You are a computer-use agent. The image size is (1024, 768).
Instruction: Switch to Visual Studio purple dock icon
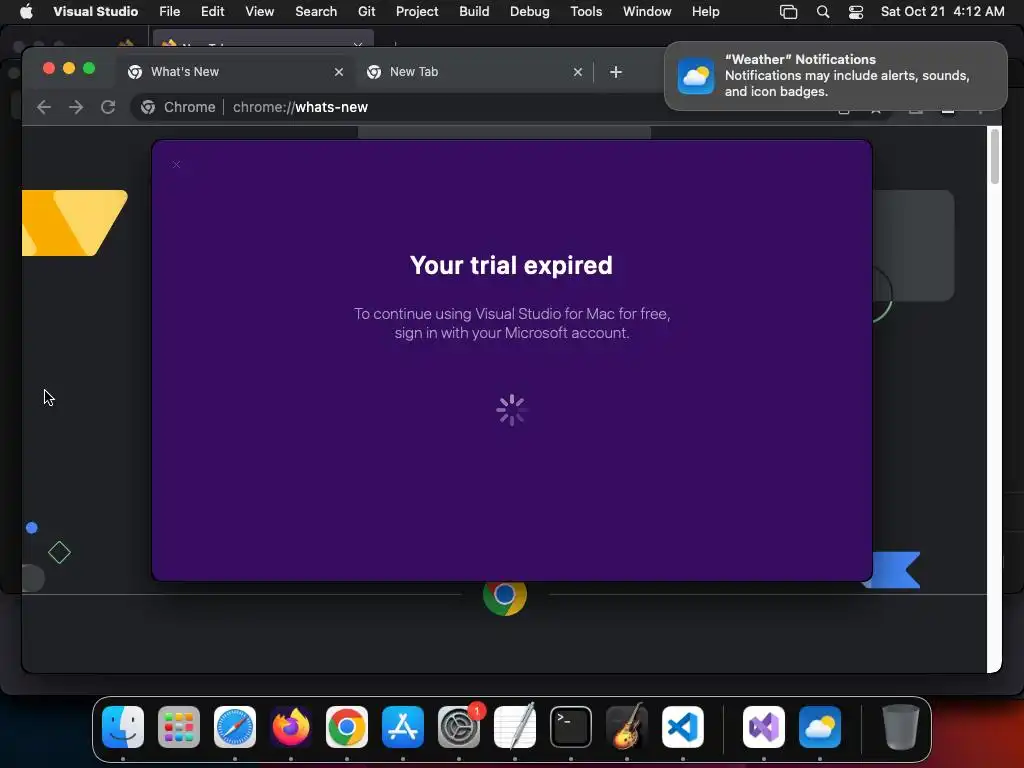[x=764, y=727]
